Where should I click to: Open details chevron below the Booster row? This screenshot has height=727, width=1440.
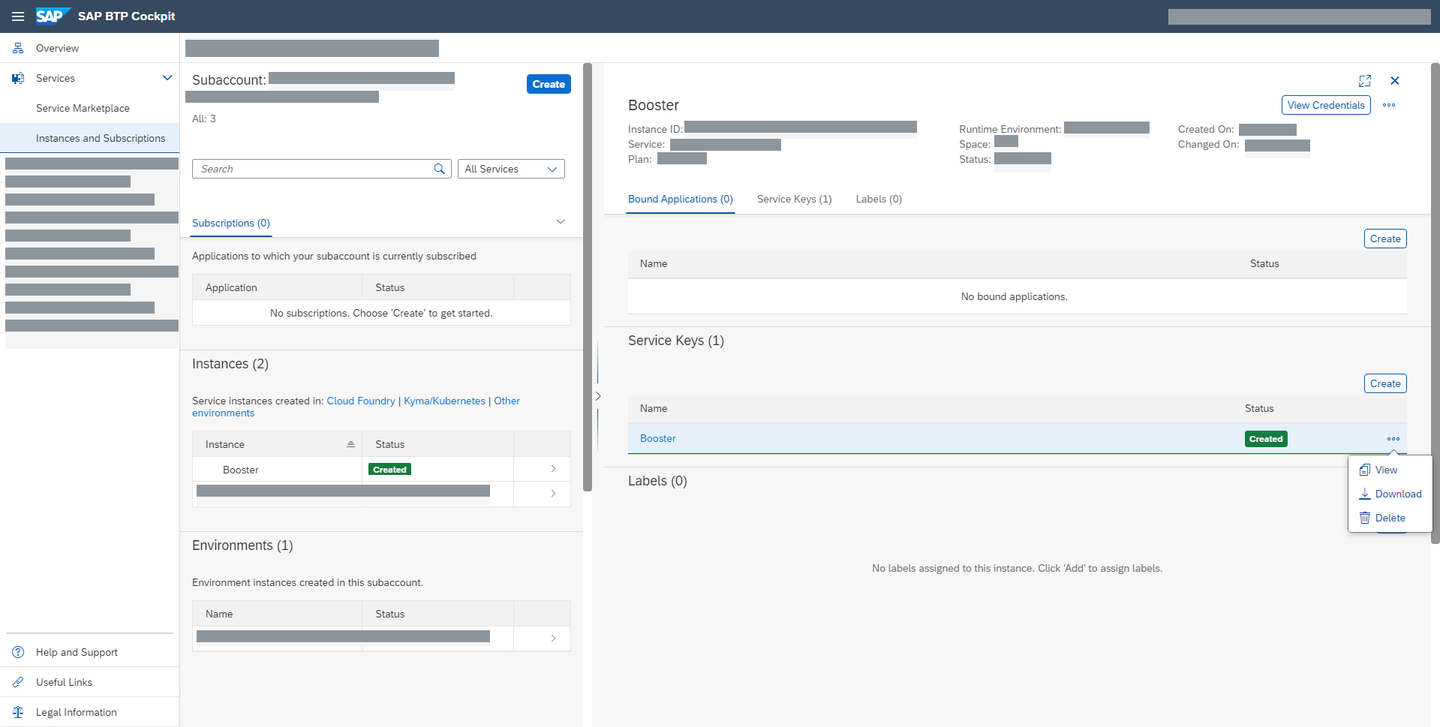(x=553, y=493)
